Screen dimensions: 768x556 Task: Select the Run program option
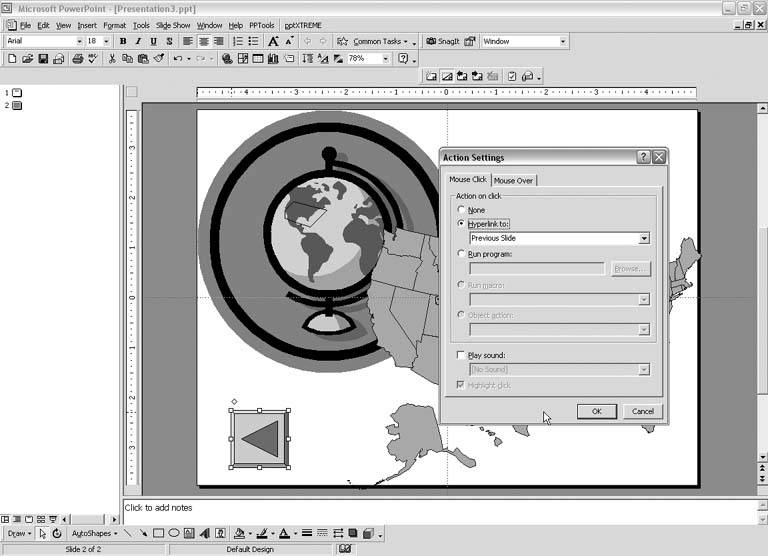click(x=461, y=254)
